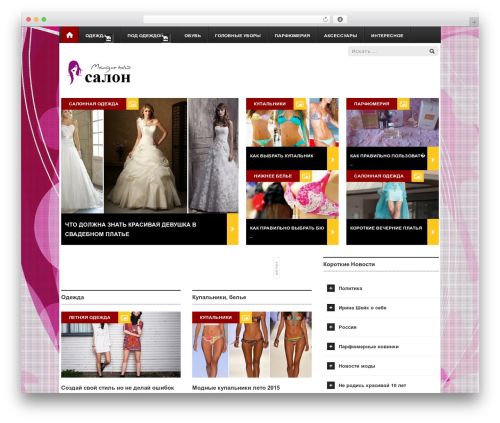Click the search field Искать
Viewport: 500px width, 423px height.
coord(388,51)
